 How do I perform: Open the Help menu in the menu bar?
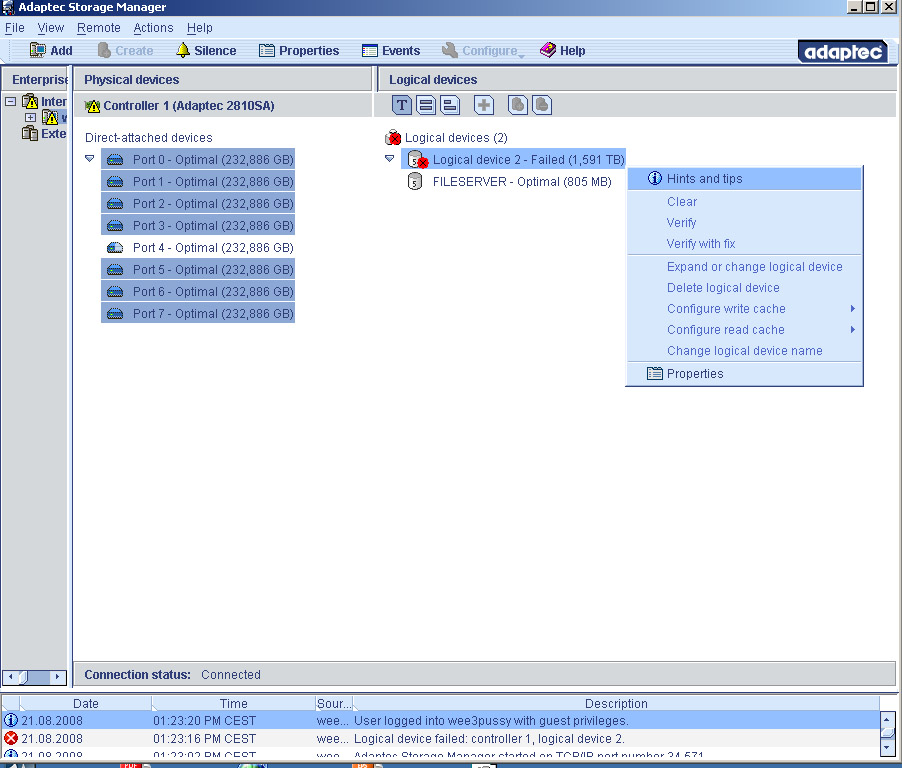(200, 28)
